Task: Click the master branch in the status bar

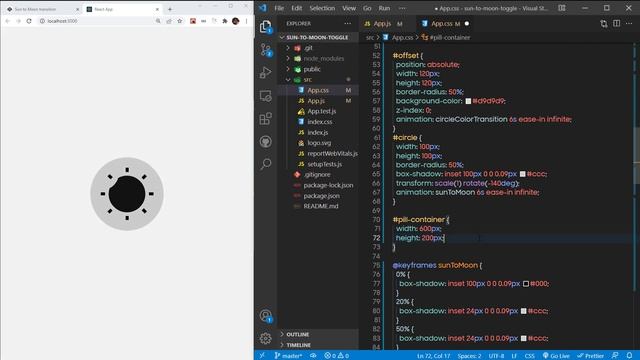Action: click(288, 356)
